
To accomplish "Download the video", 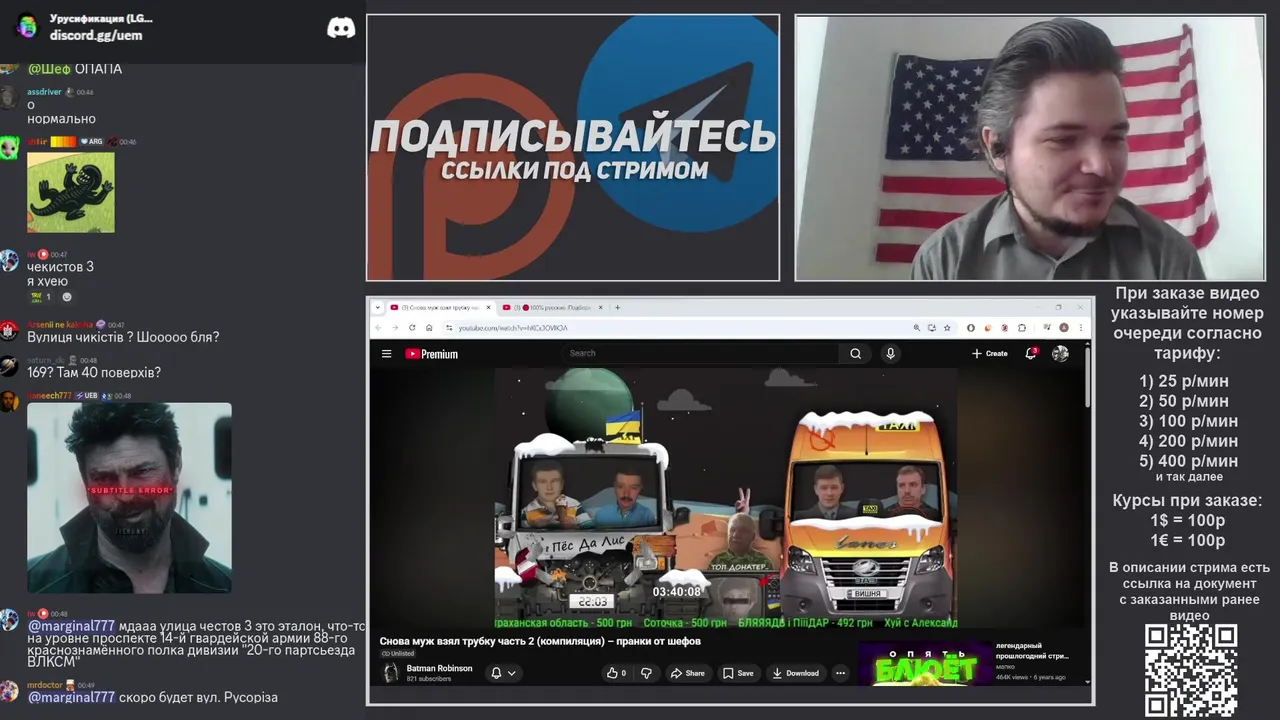I will [x=796, y=673].
